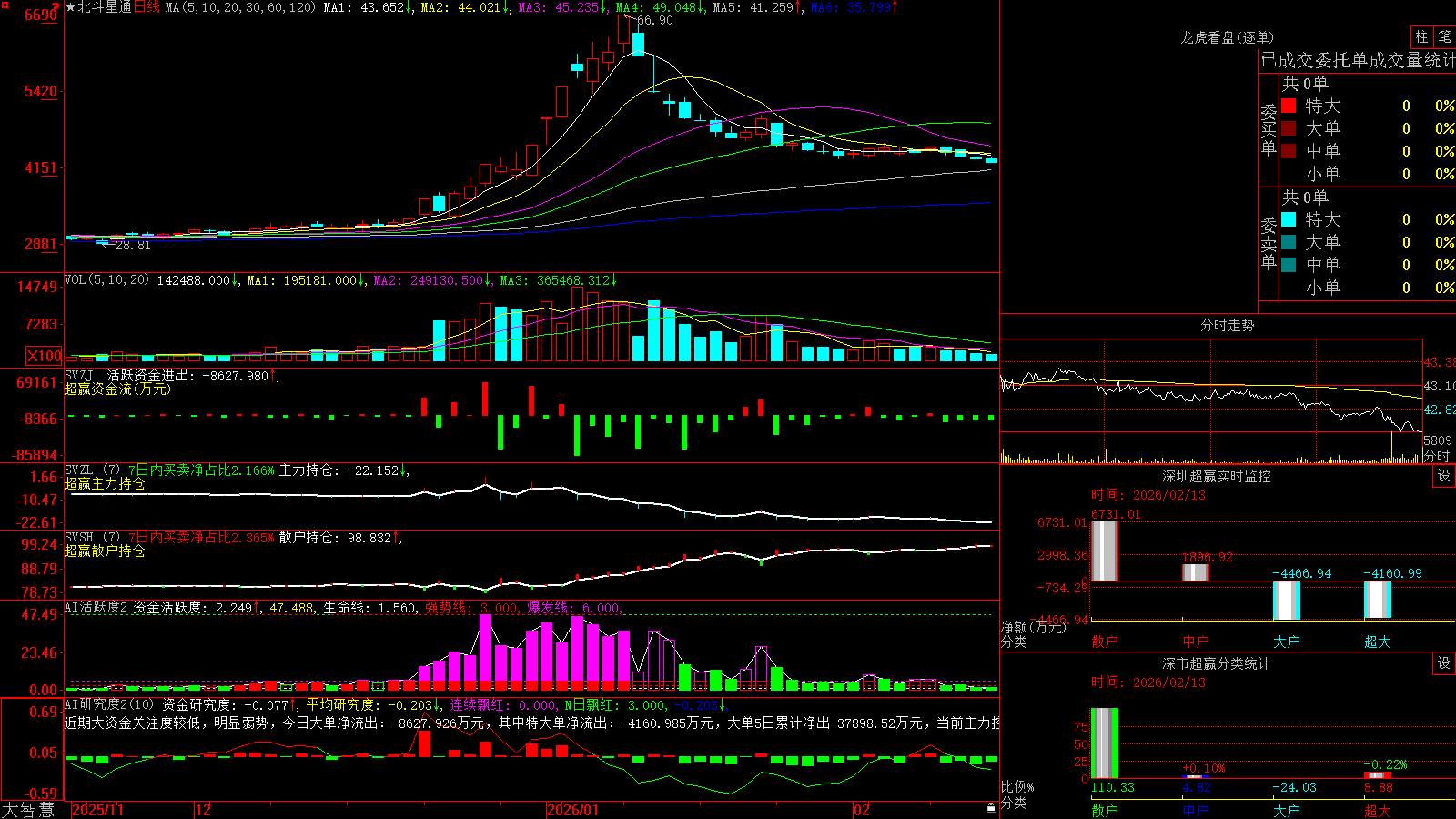Click the X100 volume multiplier box
Image resolution: width=1456 pixels, height=819 pixels.
point(44,356)
